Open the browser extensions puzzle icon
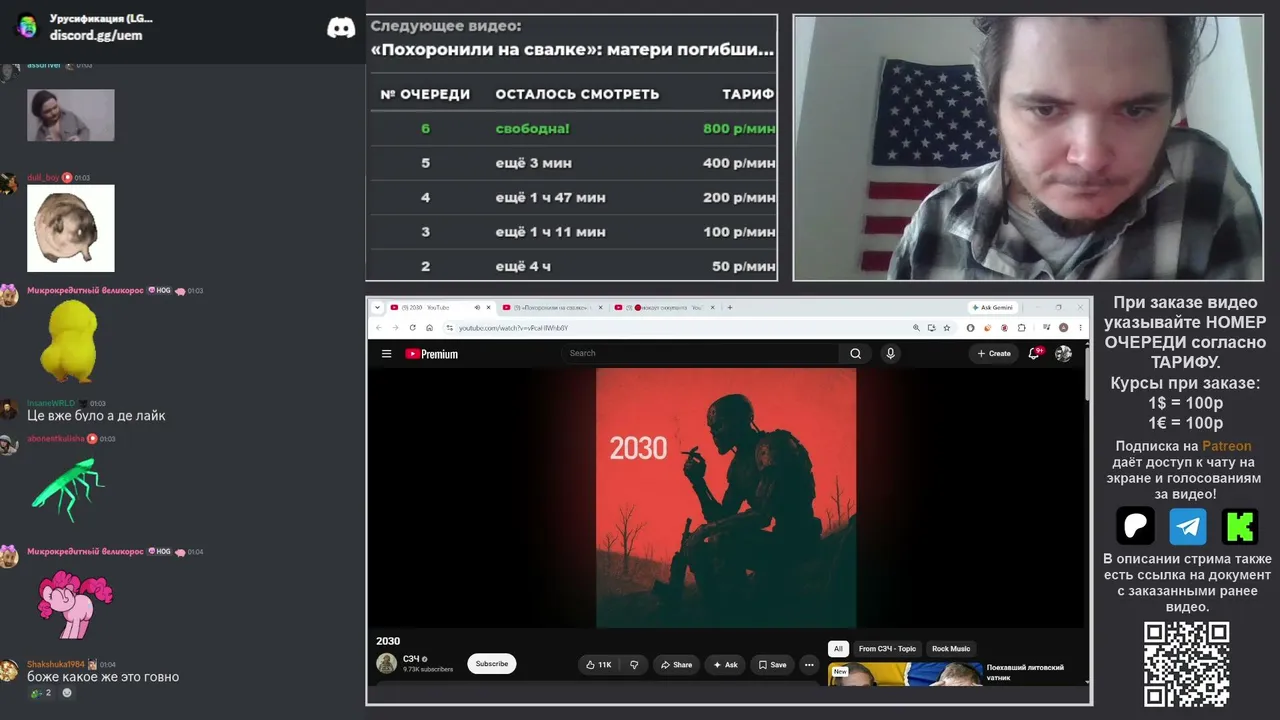The height and width of the screenshot is (720, 1280). 1021,328
